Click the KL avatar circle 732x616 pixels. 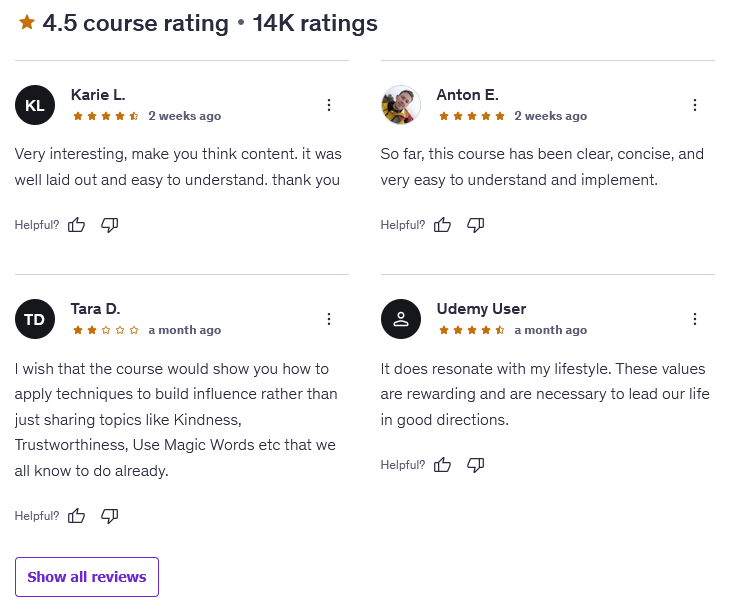click(x=35, y=105)
